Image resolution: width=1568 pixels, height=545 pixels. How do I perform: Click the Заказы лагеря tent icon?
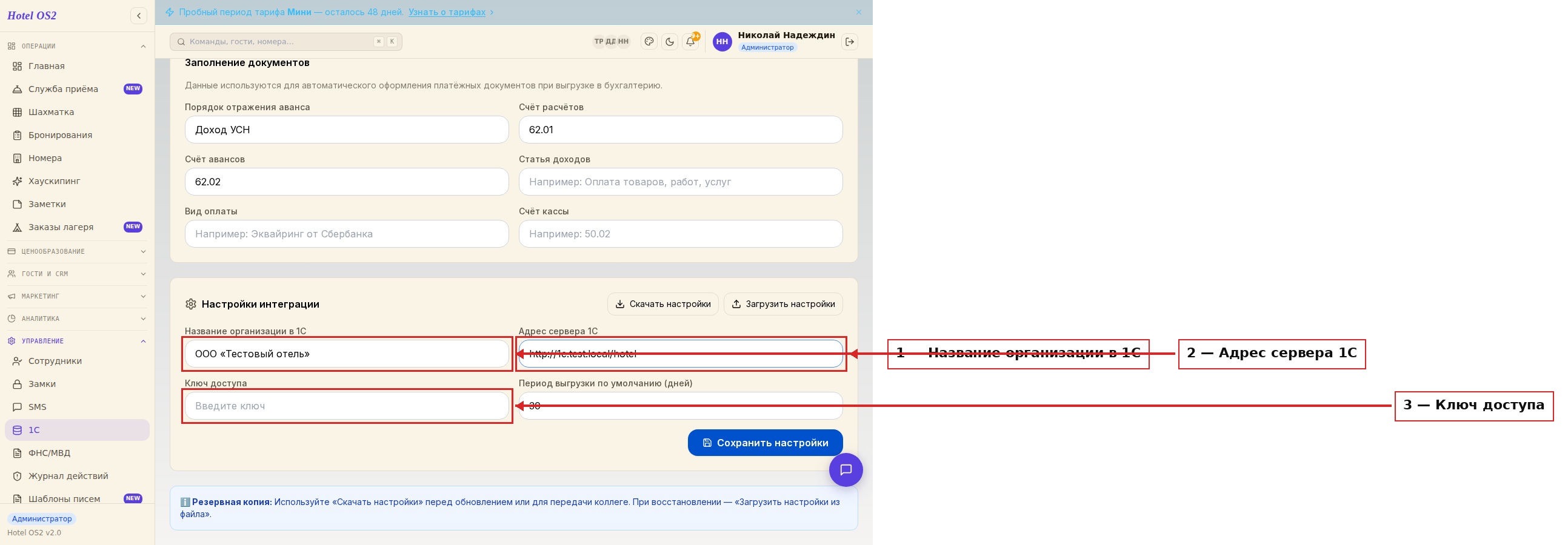(17, 228)
